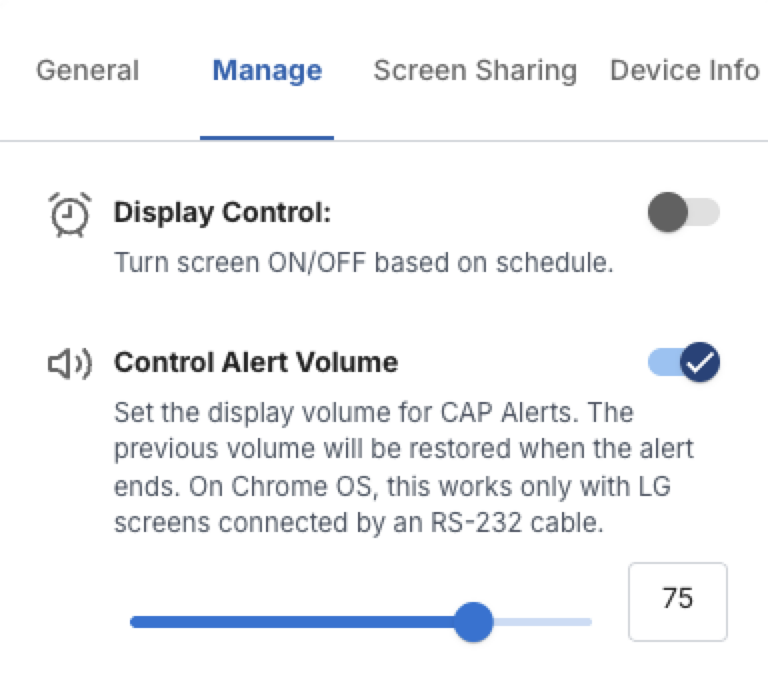Disable the Control Alert Volume toggle
The image size is (768, 686).
[x=683, y=362]
